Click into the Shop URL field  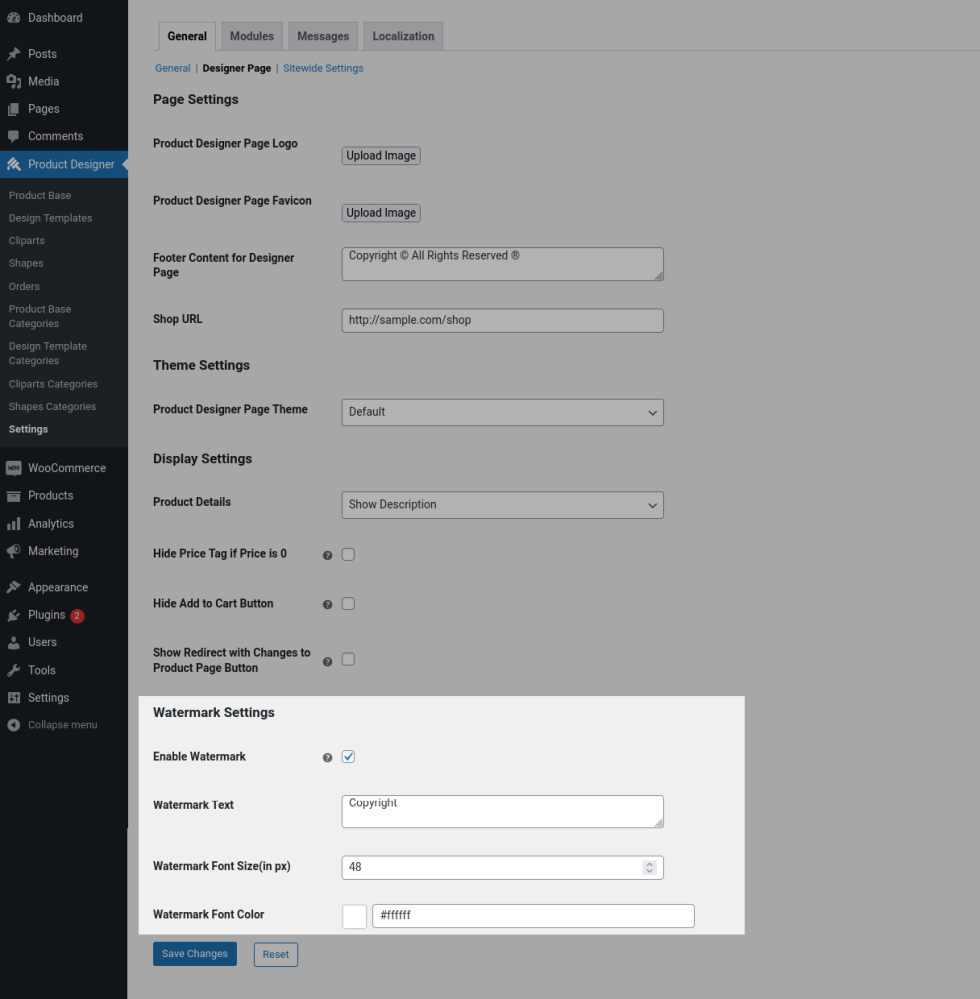502,320
